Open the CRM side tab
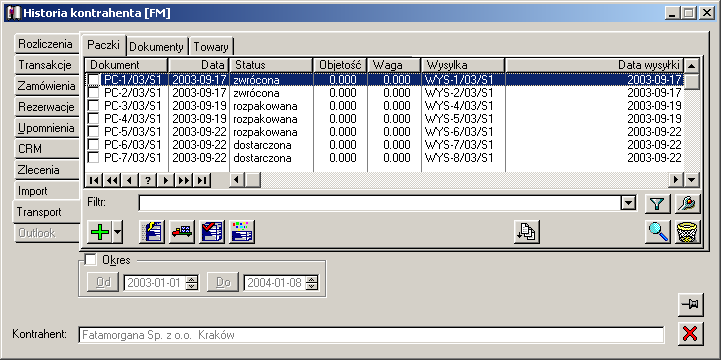This screenshot has height=360, width=721. pyautogui.click(x=46, y=149)
